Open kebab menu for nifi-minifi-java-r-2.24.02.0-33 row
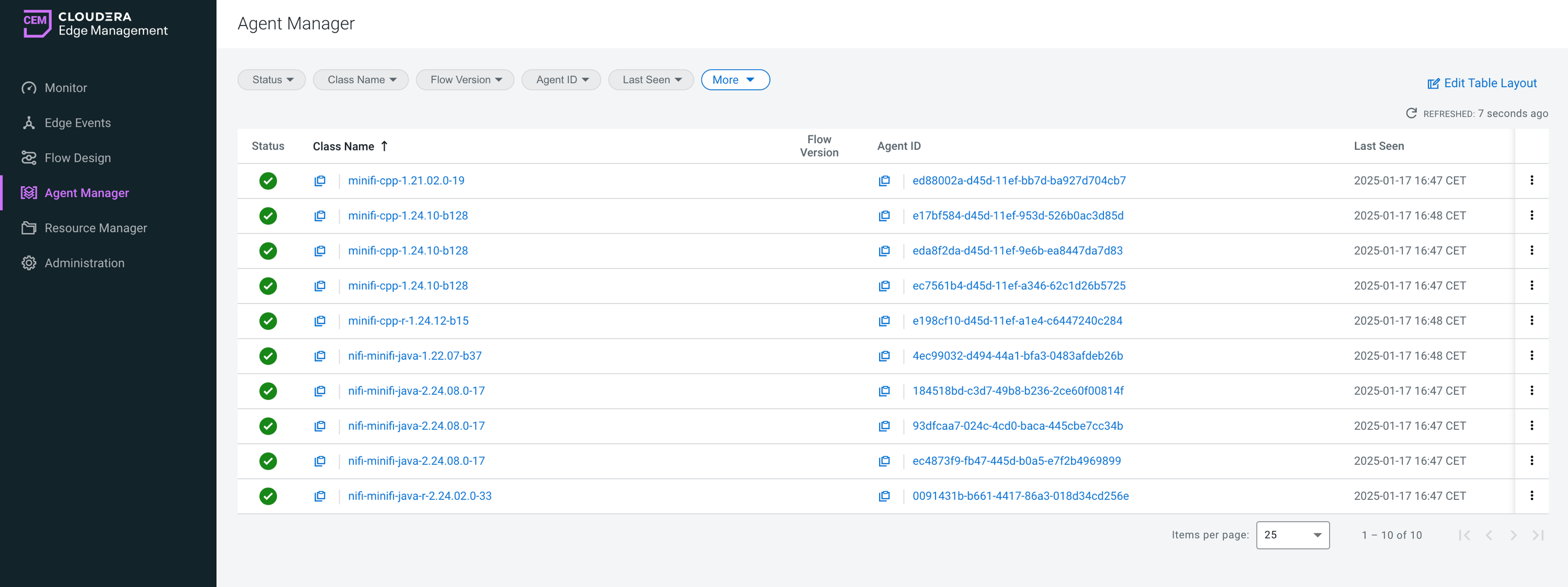Image resolution: width=1568 pixels, height=587 pixels. 1531,496
